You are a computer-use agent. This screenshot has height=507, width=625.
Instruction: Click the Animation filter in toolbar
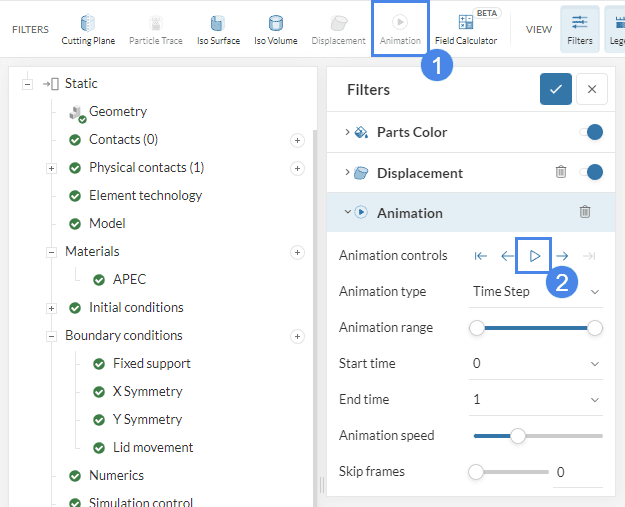pos(399,28)
